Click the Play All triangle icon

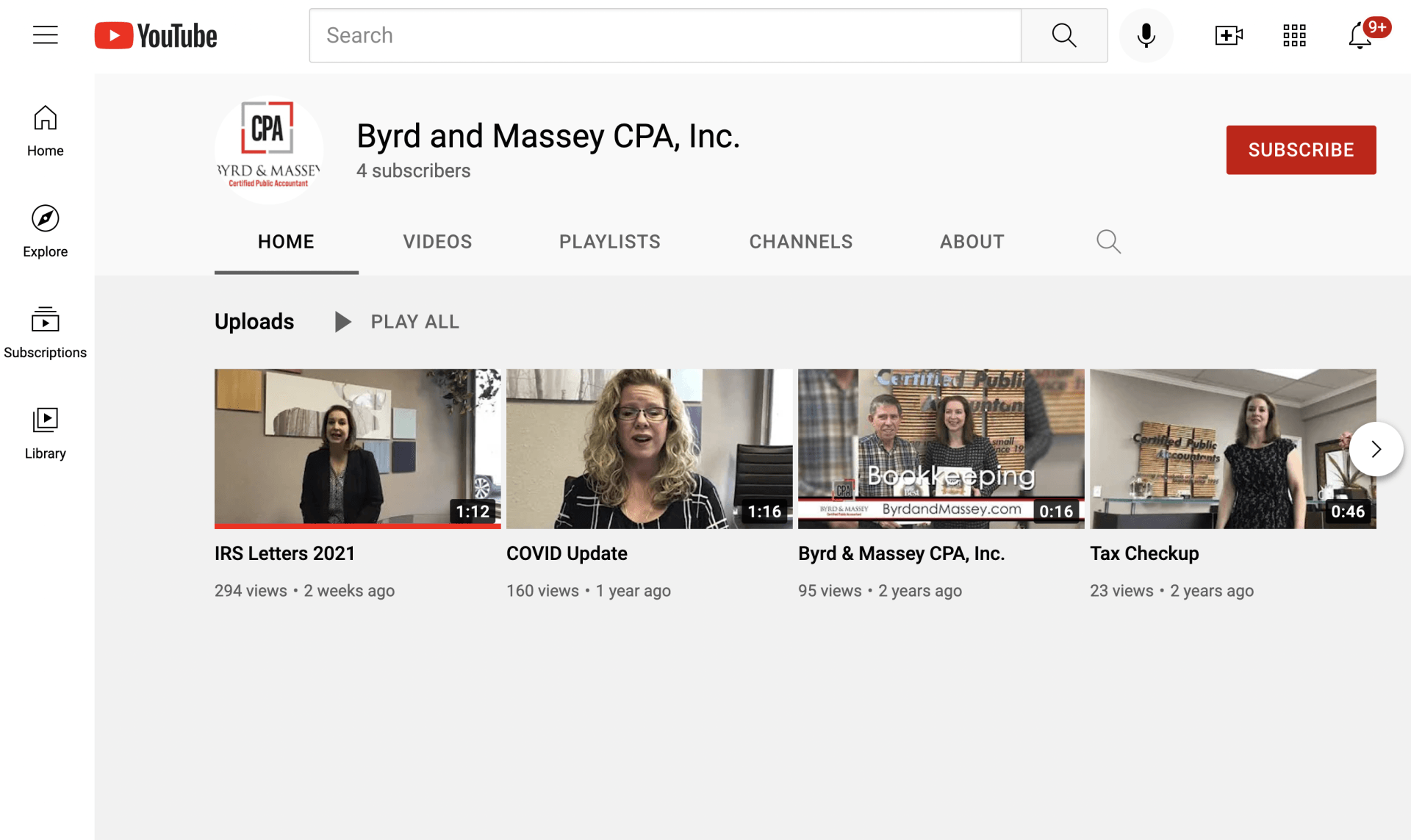pos(342,322)
